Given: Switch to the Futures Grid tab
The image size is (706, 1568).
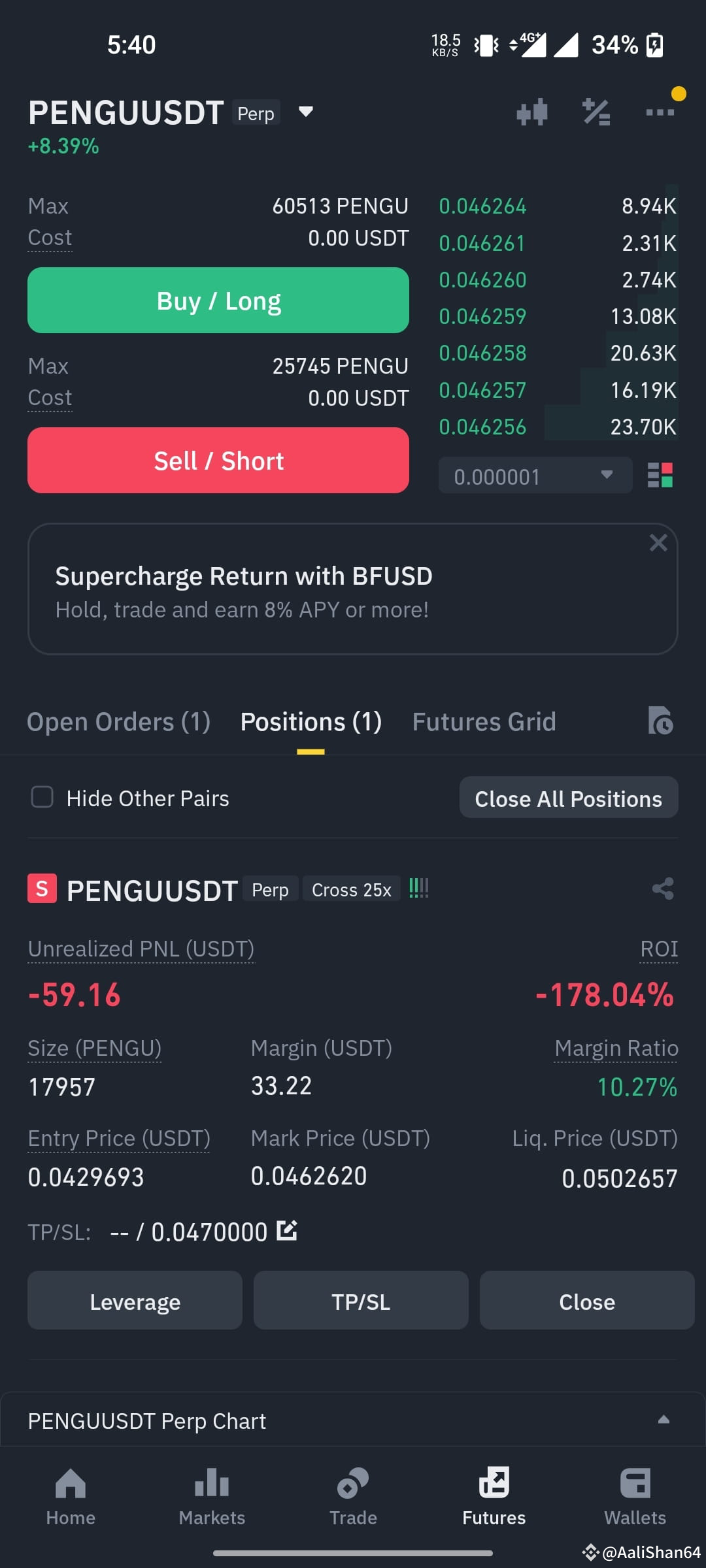Looking at the screenshot, I should (x=484, y=722).
